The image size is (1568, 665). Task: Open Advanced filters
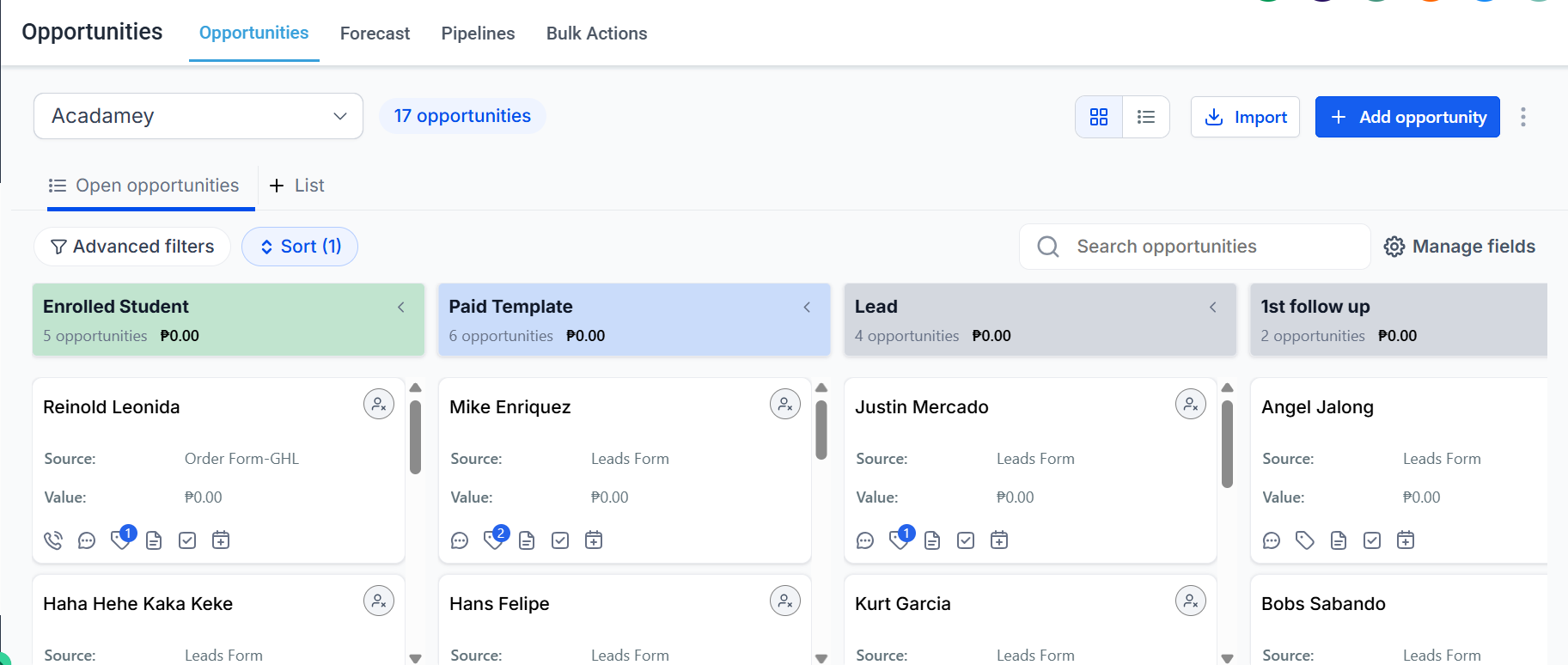pos(132,247)
